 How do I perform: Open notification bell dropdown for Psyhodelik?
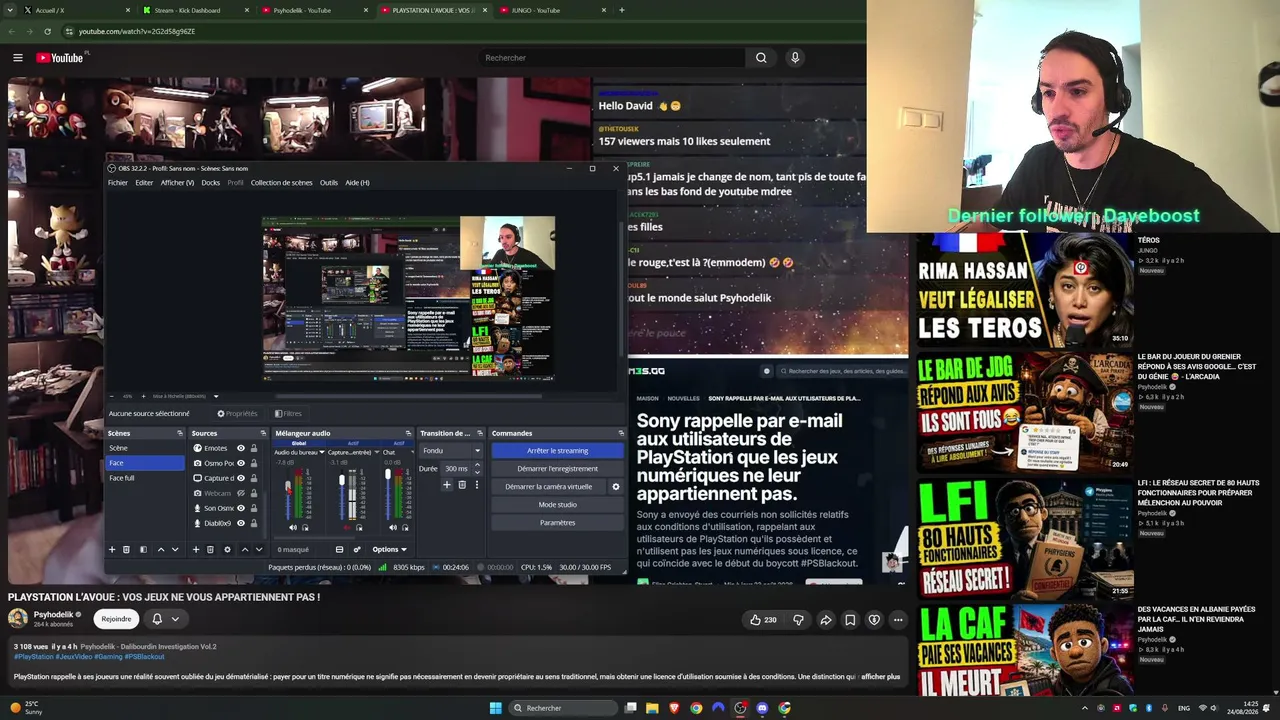[x=165, y=619]
